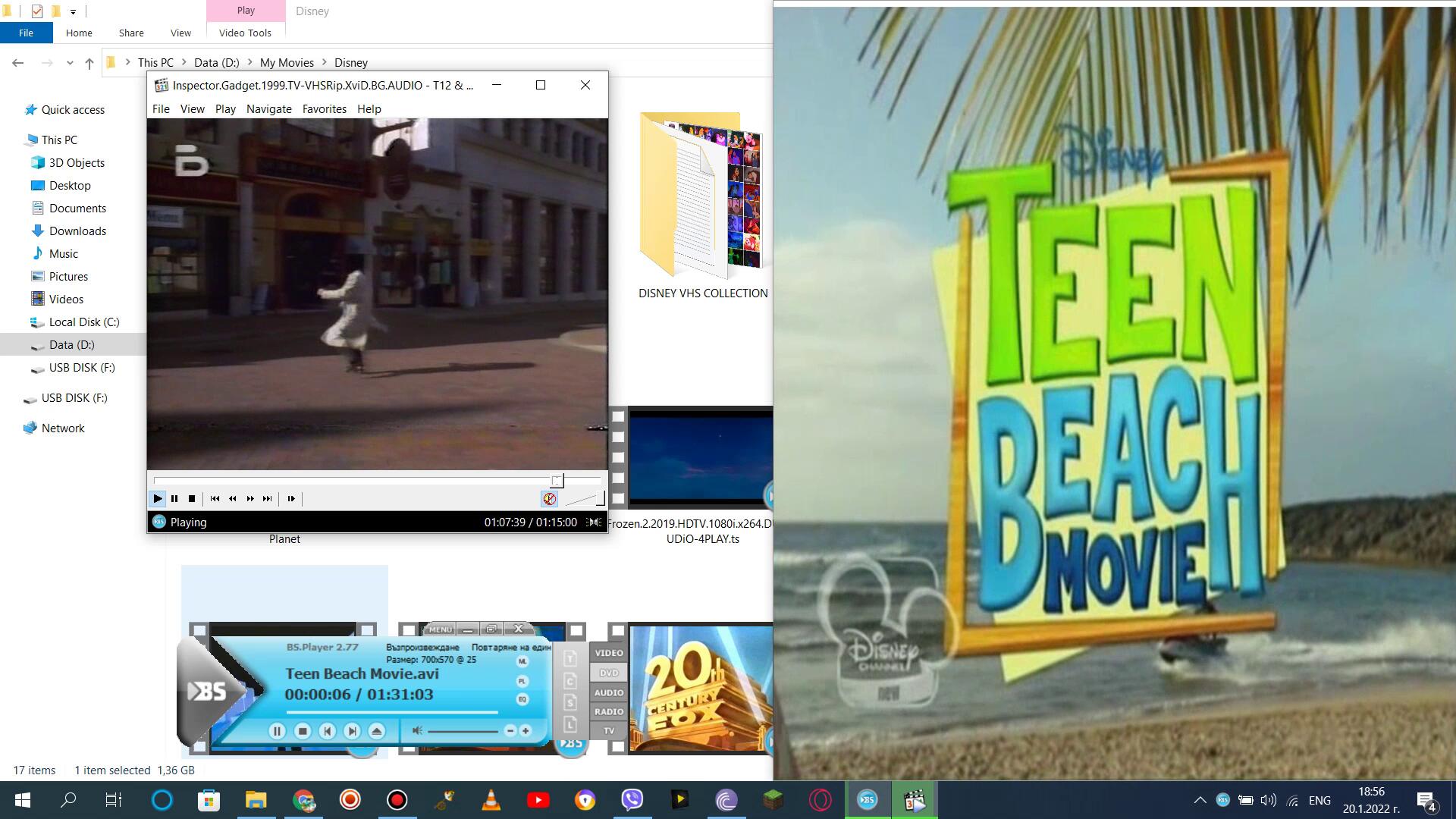This screenshot has width=1456, height=819.
Task: Pause Teen Beach Movie in BS.Player
Action: 277,731
